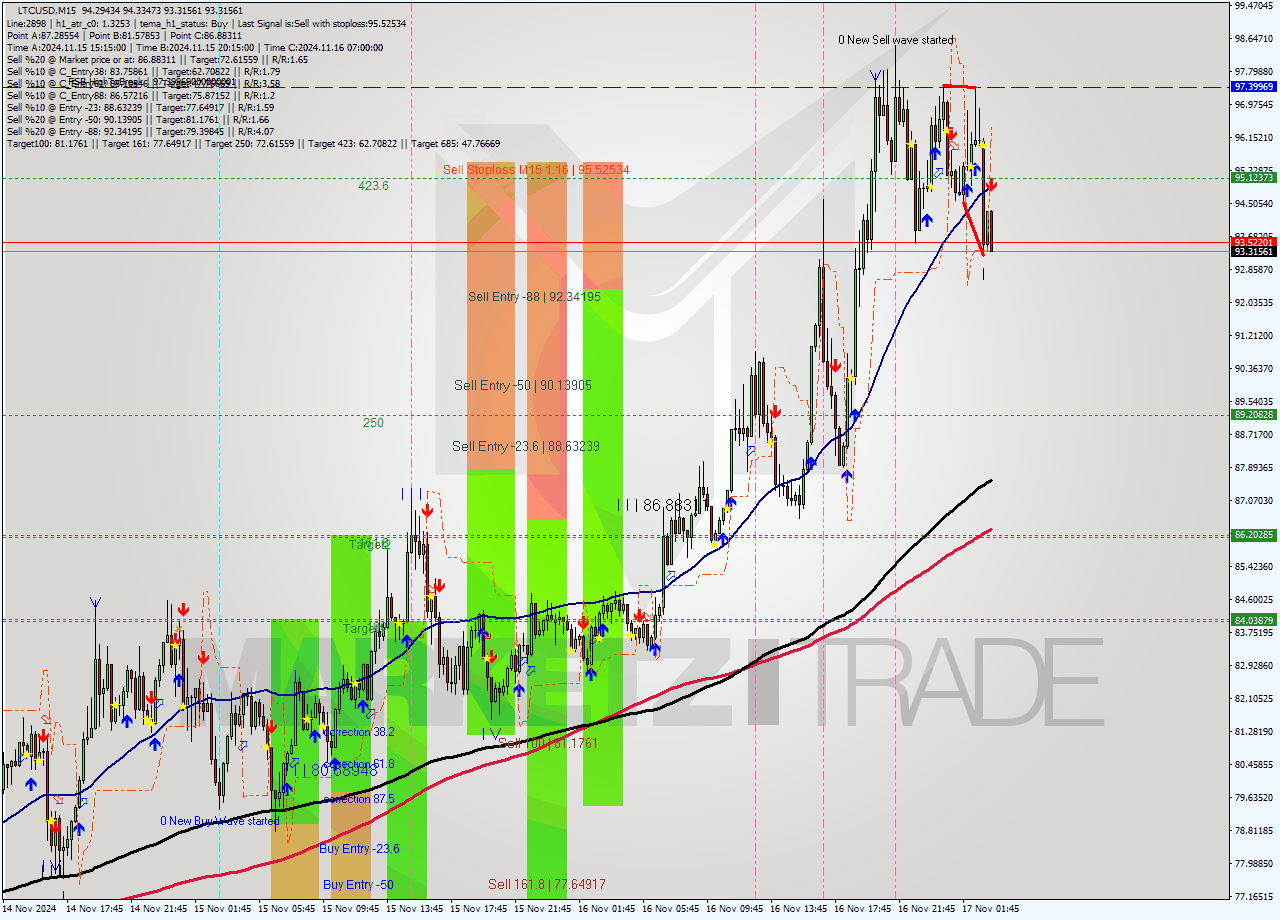Click the '14 Nov 2024' time axis label
The image size is (1280, 920).
(28, 909)
